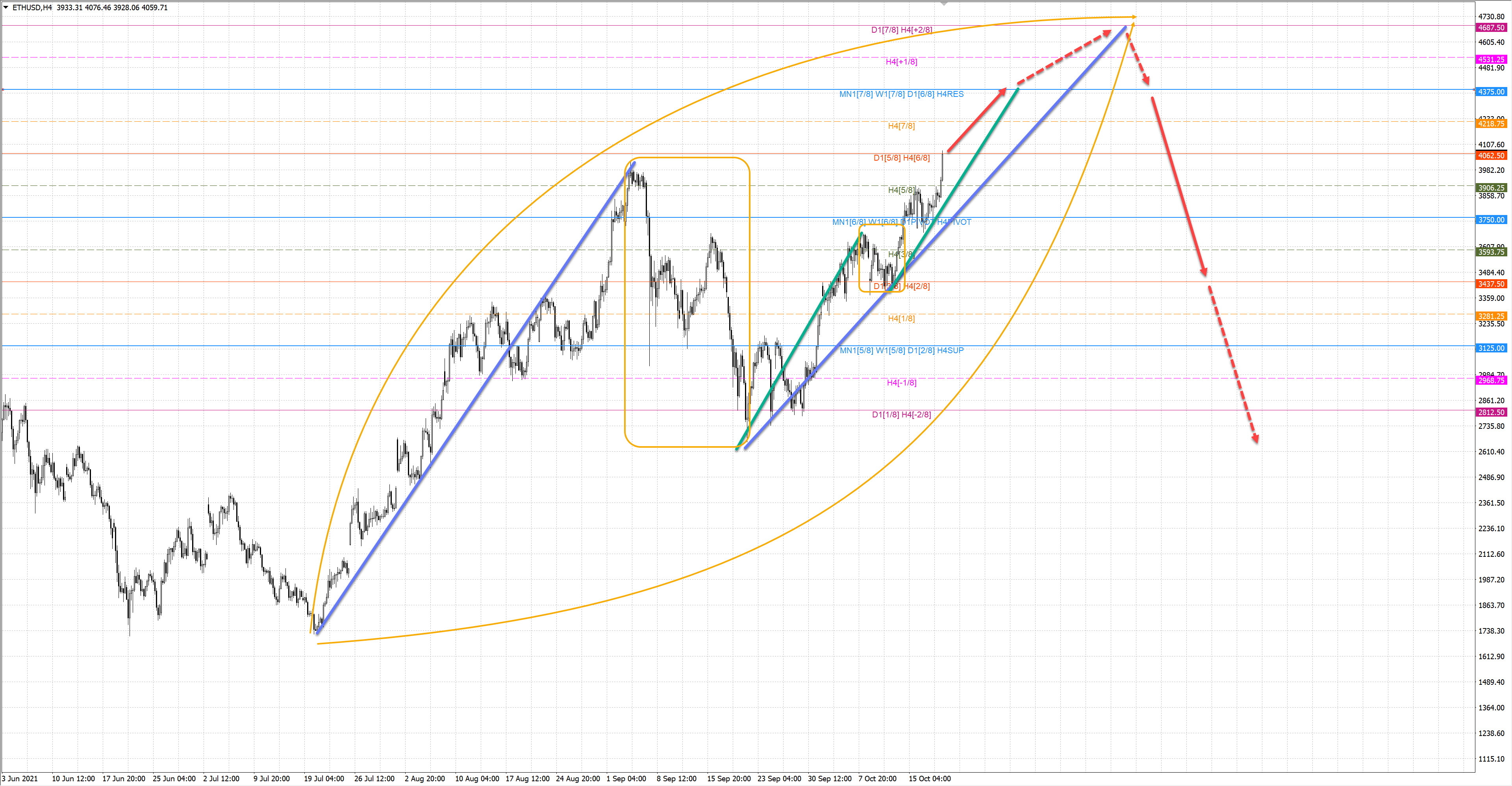Image resolution: width=1512 pixels, height=786 pixels.
Task: Select the large orange rectangle around the September drop
Action: pyautogui.click(x=625, y=305)
